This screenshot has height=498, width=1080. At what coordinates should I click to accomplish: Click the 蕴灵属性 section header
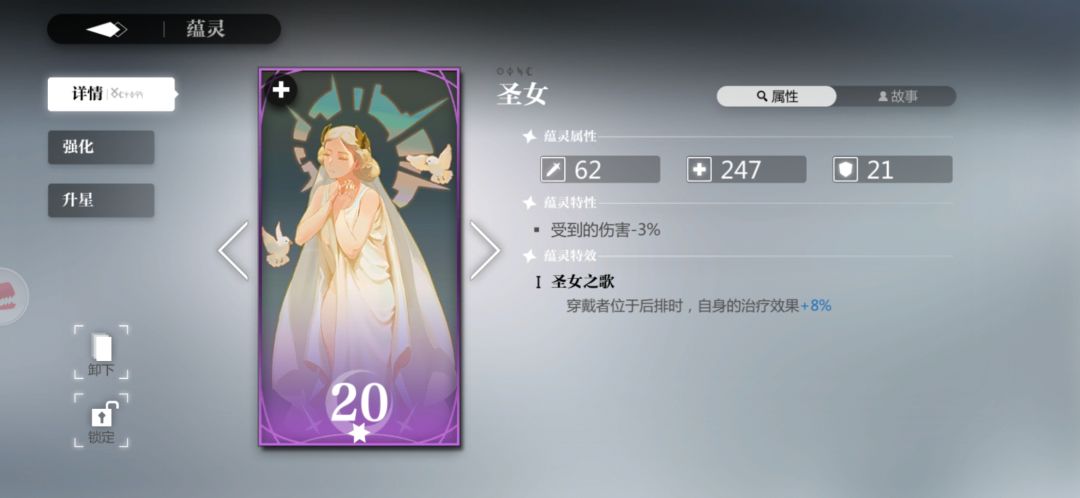click(570, 136)
